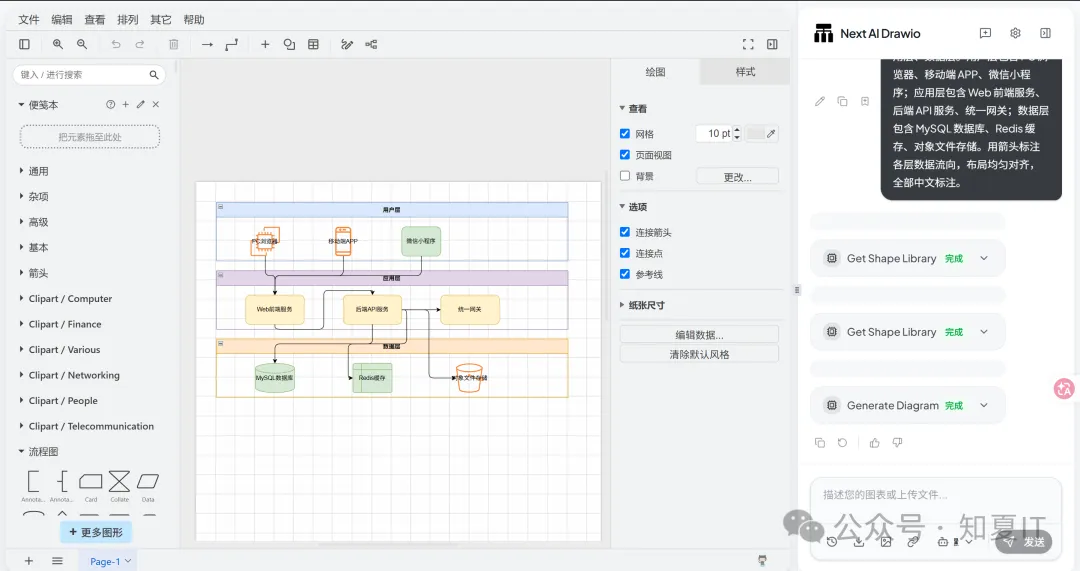Focus the chat description input field

tap(935, 495)
